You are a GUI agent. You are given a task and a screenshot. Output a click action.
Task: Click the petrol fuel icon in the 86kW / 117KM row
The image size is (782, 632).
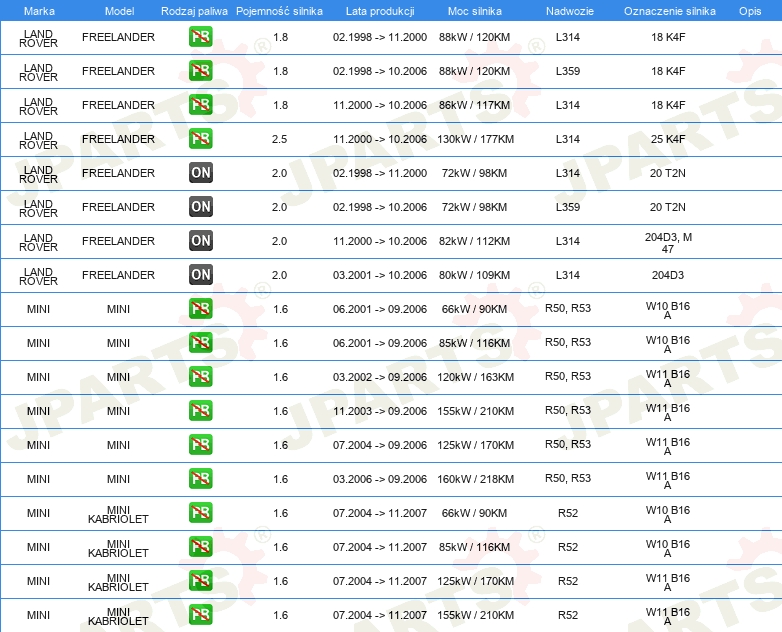(200, 105)
